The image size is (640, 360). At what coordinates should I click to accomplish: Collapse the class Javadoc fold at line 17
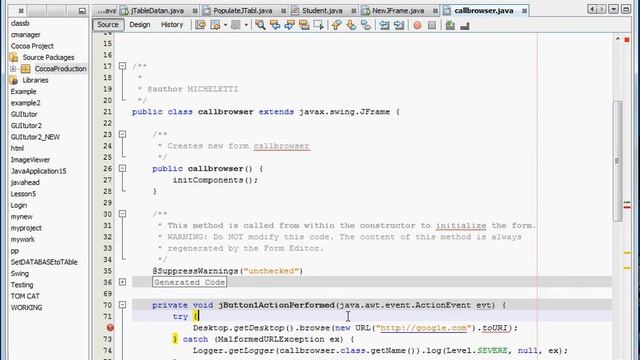click(x=122, y=66)
